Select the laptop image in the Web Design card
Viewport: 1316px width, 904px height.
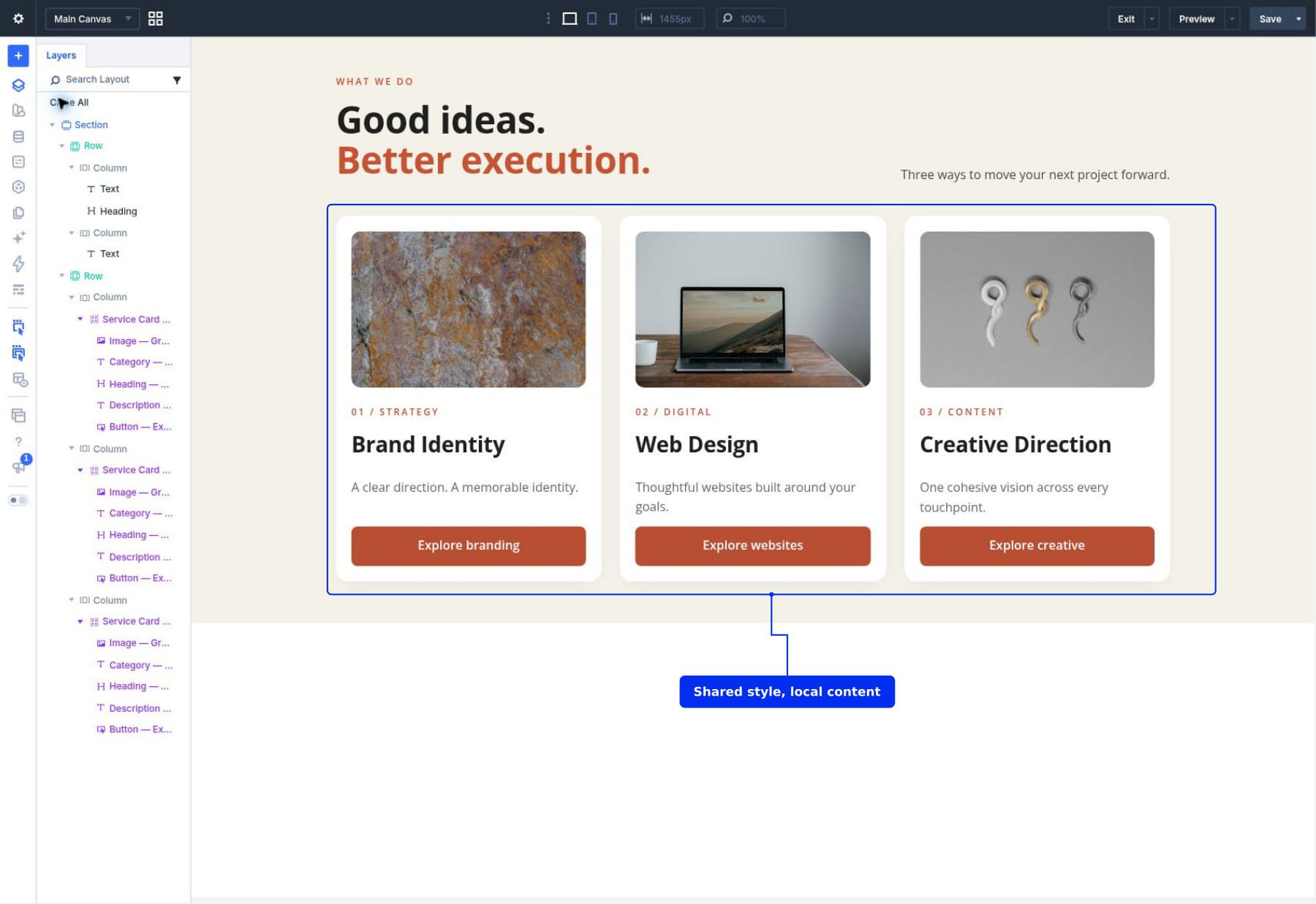pos(753,309)
